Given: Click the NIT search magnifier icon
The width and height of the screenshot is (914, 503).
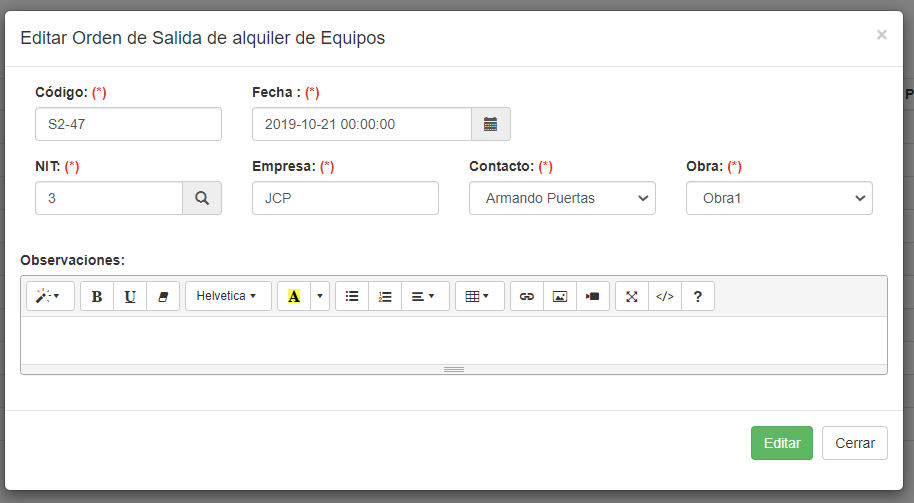Looking at the screenshot, I should 201,198.
